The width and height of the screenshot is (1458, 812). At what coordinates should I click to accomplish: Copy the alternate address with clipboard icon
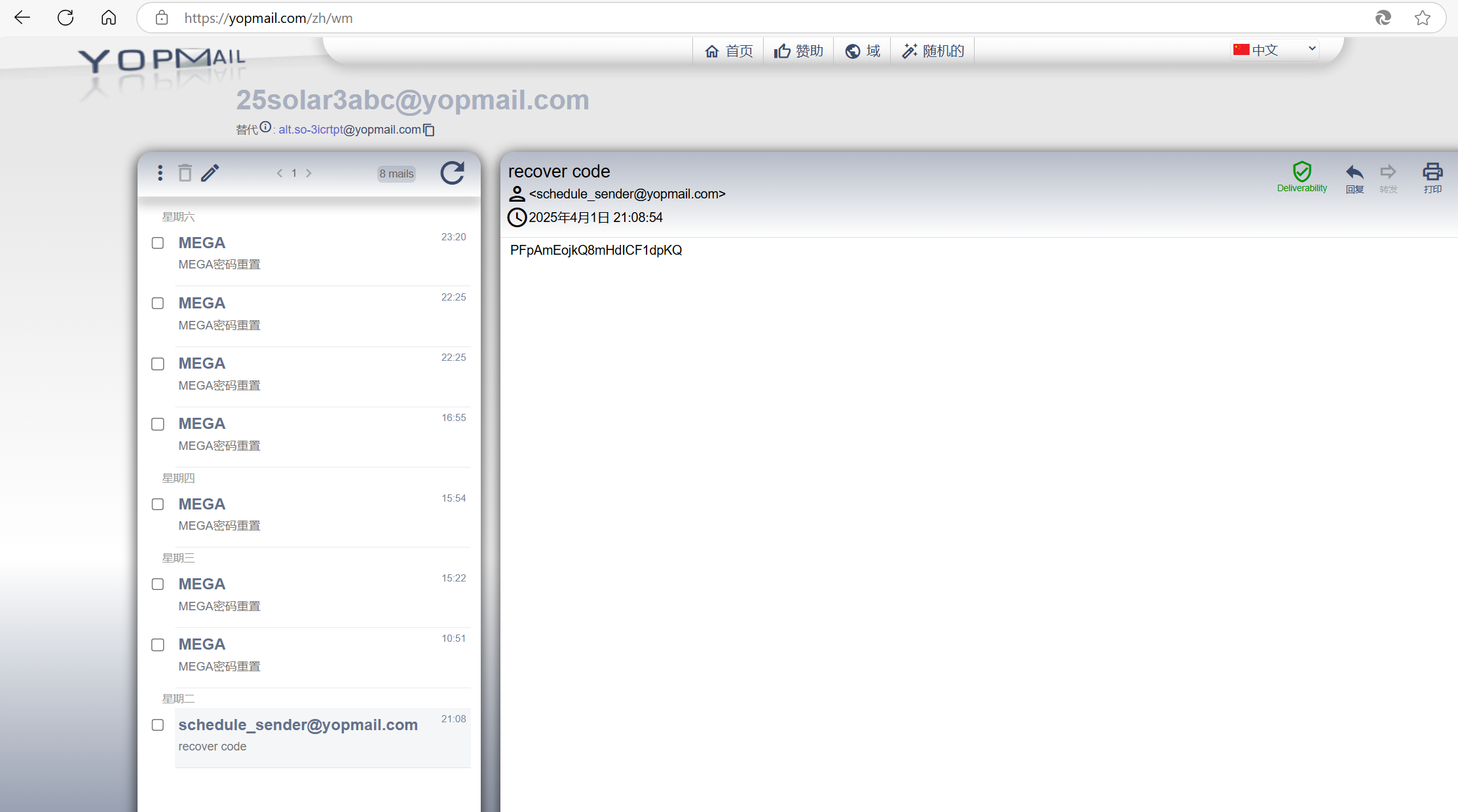coord(429,130)
